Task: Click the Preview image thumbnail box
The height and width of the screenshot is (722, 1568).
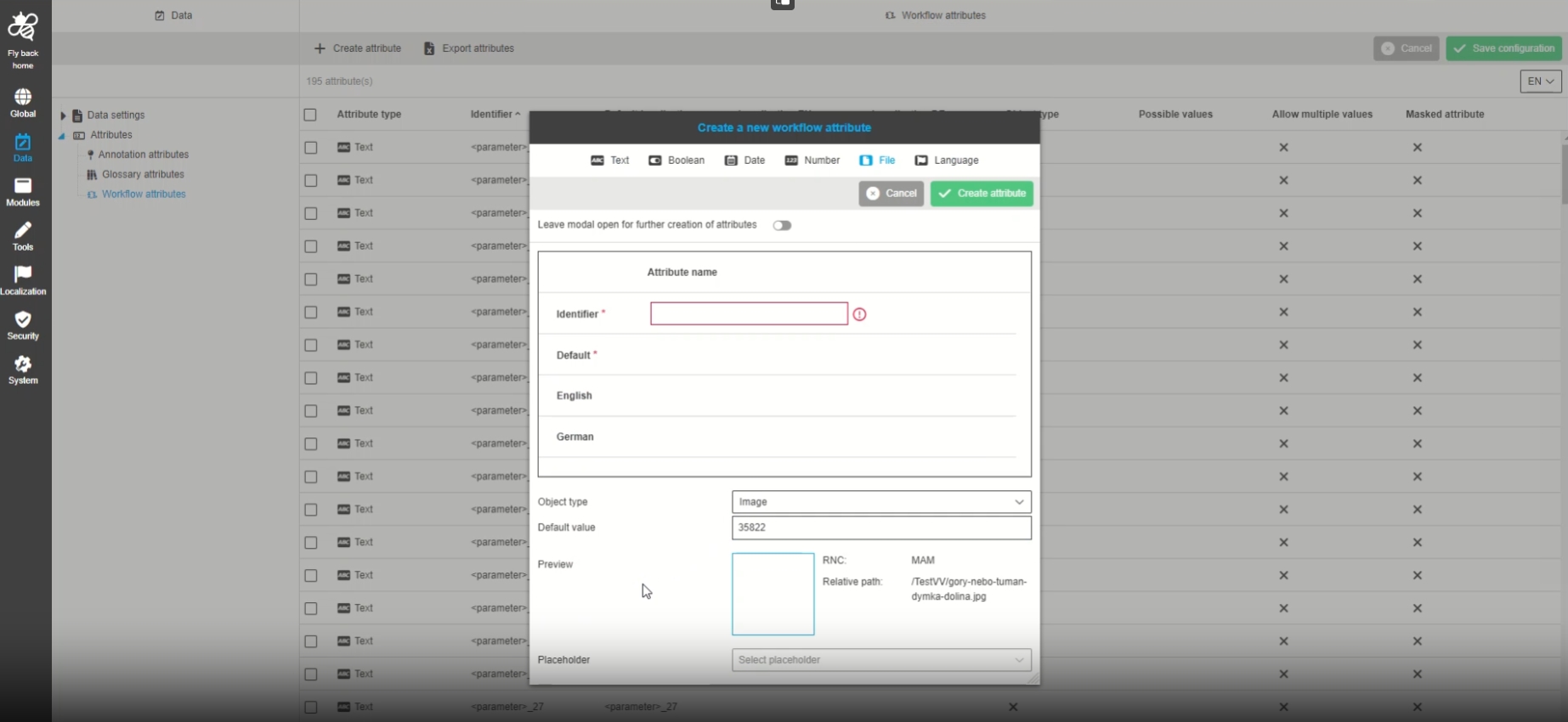Action: [x=773, y=595]
